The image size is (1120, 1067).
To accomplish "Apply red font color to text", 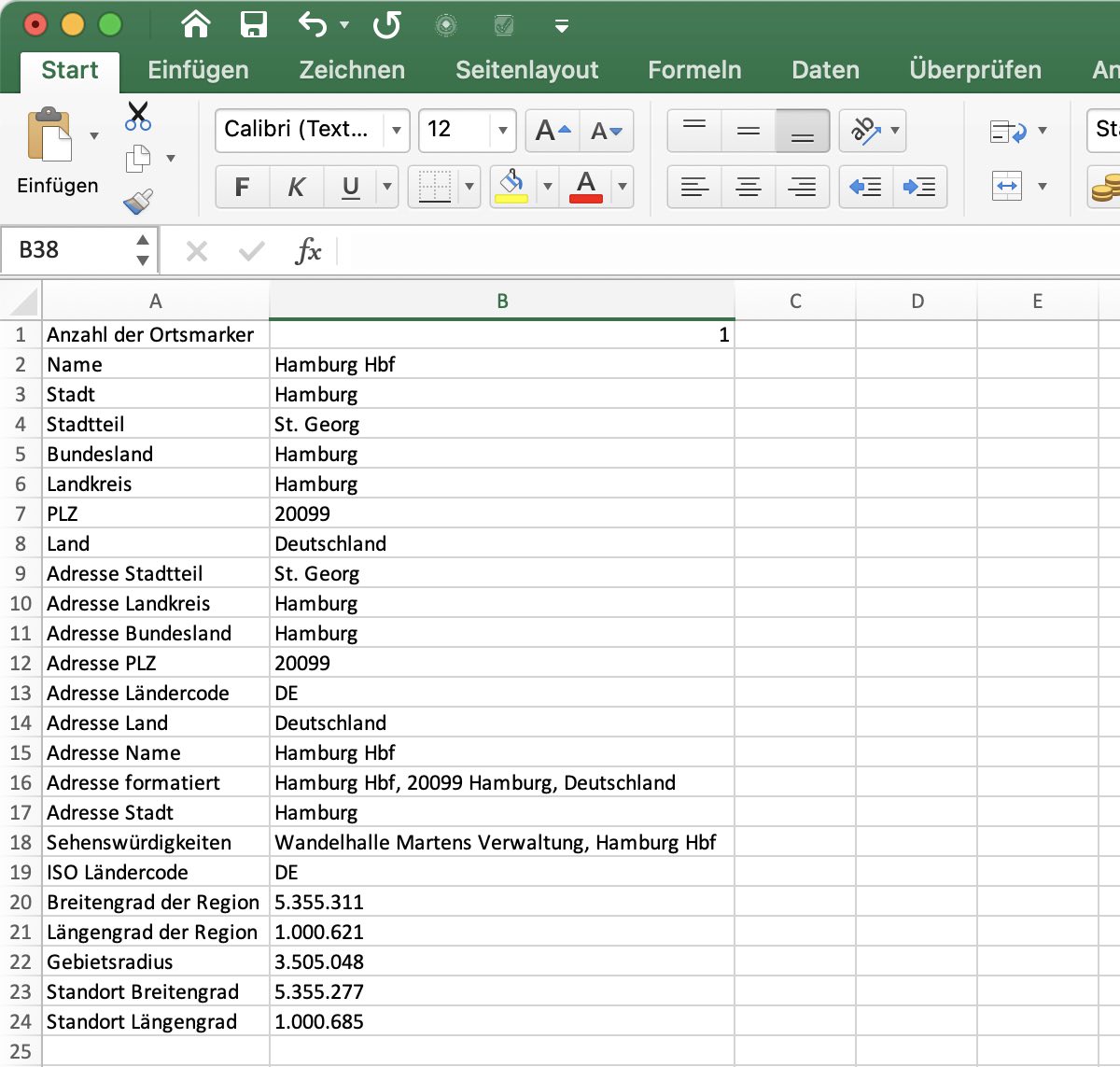I will tap(586, 187).
